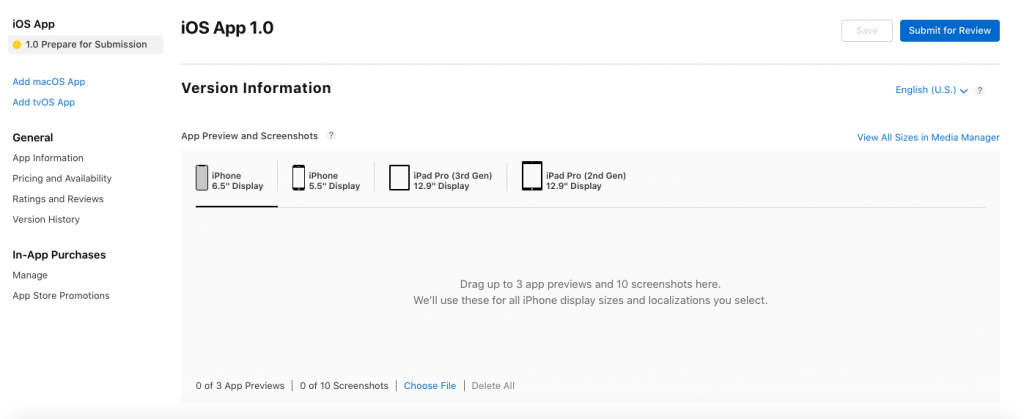
Task: Click the iPad Pro 3rd Gen device icon
Action: pos(399,178)
